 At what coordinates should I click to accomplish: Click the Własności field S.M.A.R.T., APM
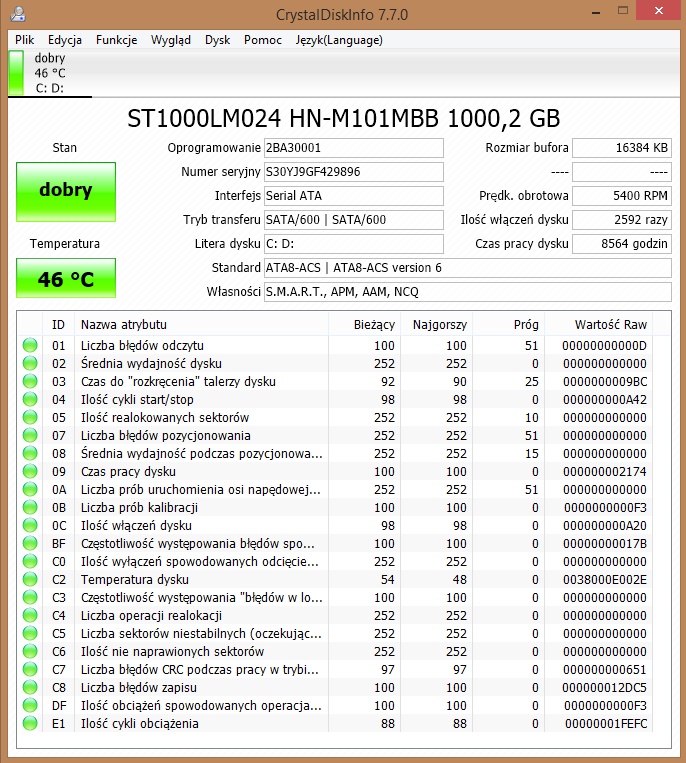(468, 292)
